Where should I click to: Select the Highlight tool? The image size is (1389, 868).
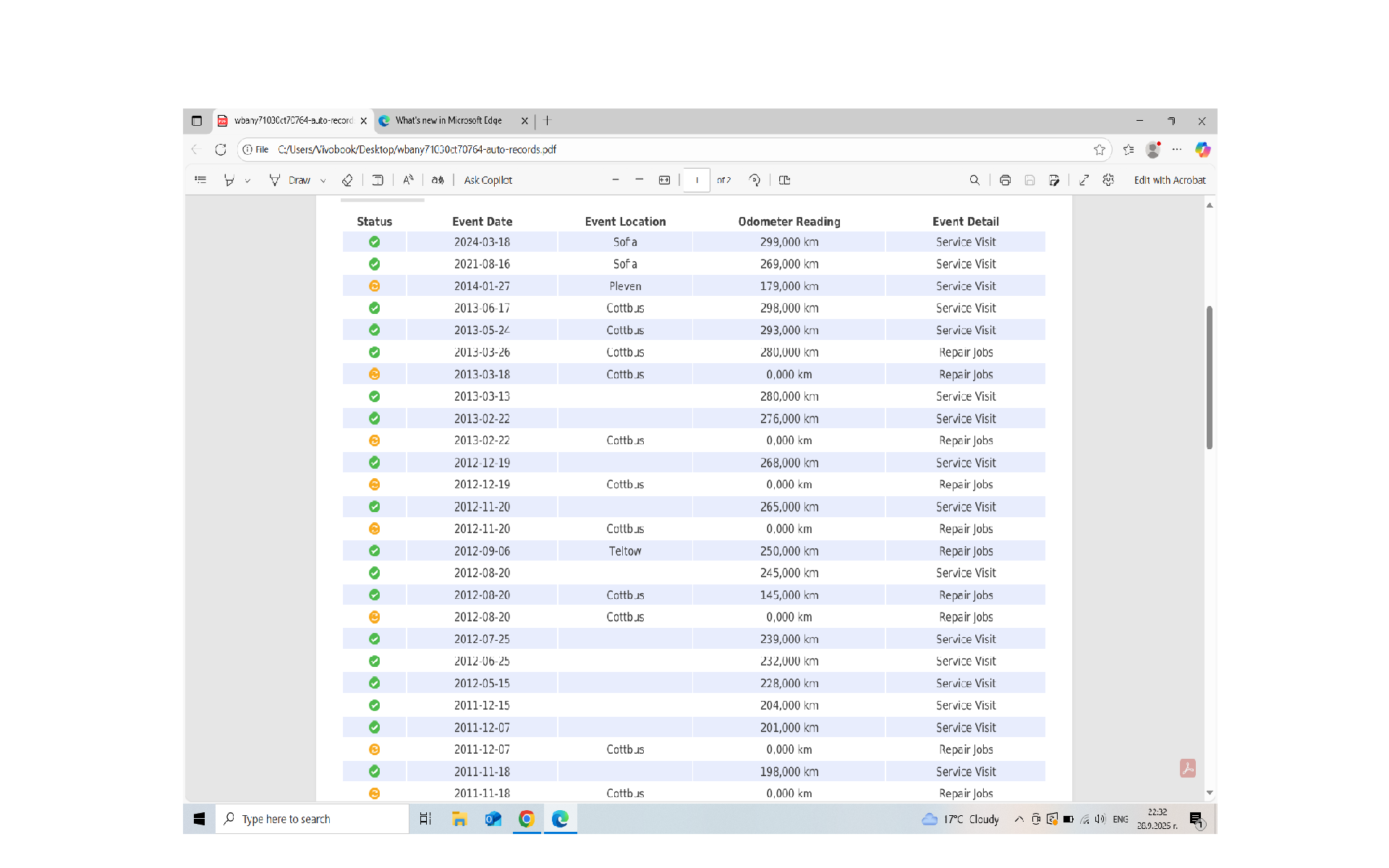coord(229,180)
